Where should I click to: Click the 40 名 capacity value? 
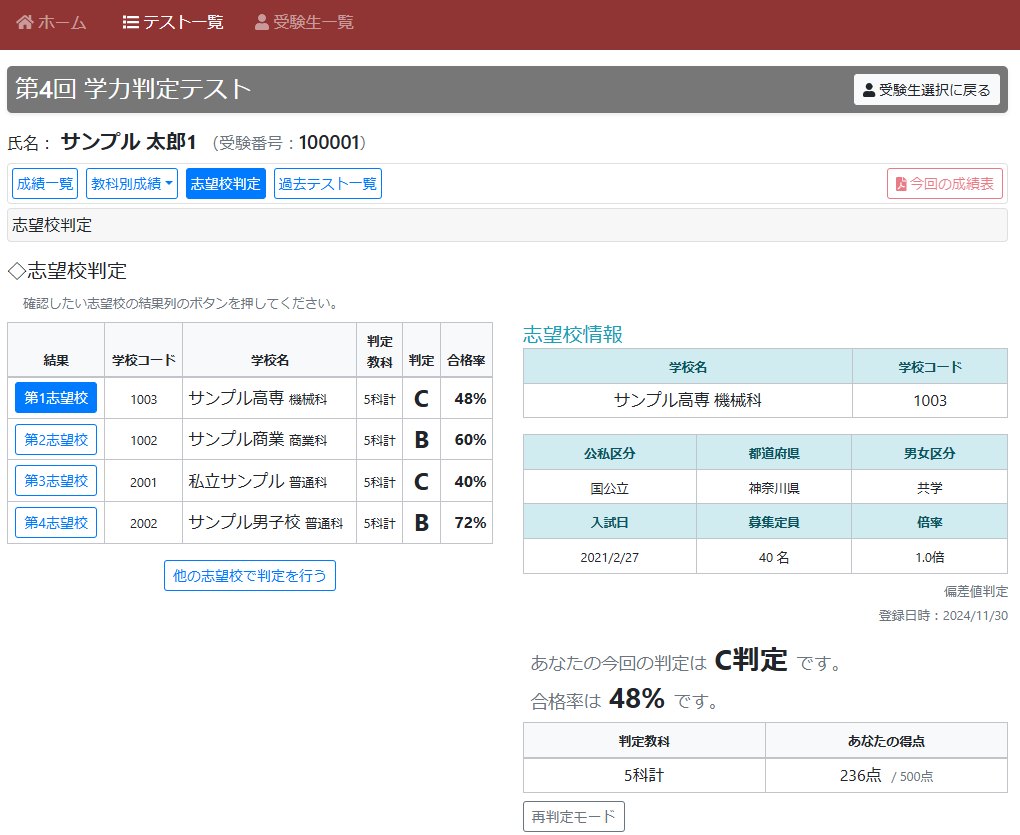coord(774,557)
